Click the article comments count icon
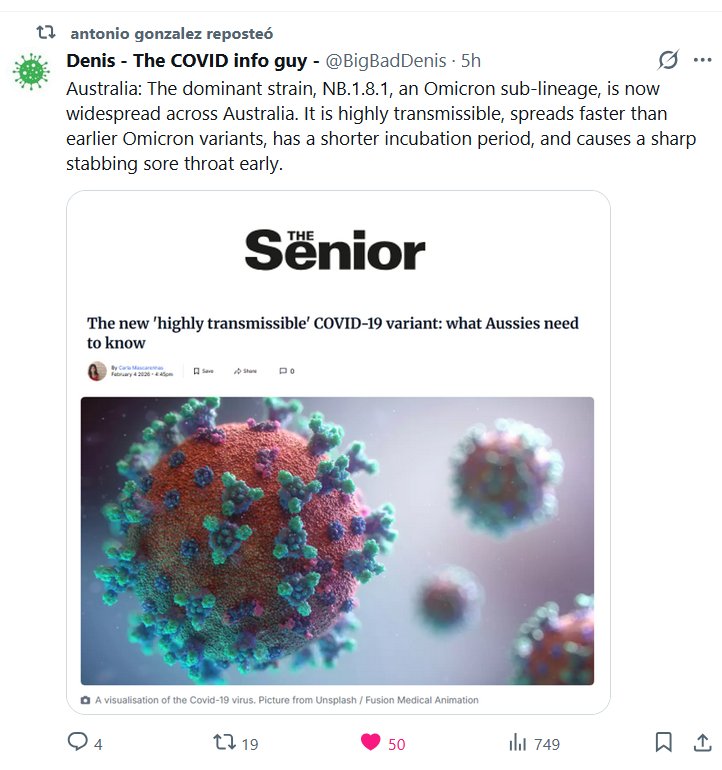Screen dimensions: 722x770 coord(286,371)
